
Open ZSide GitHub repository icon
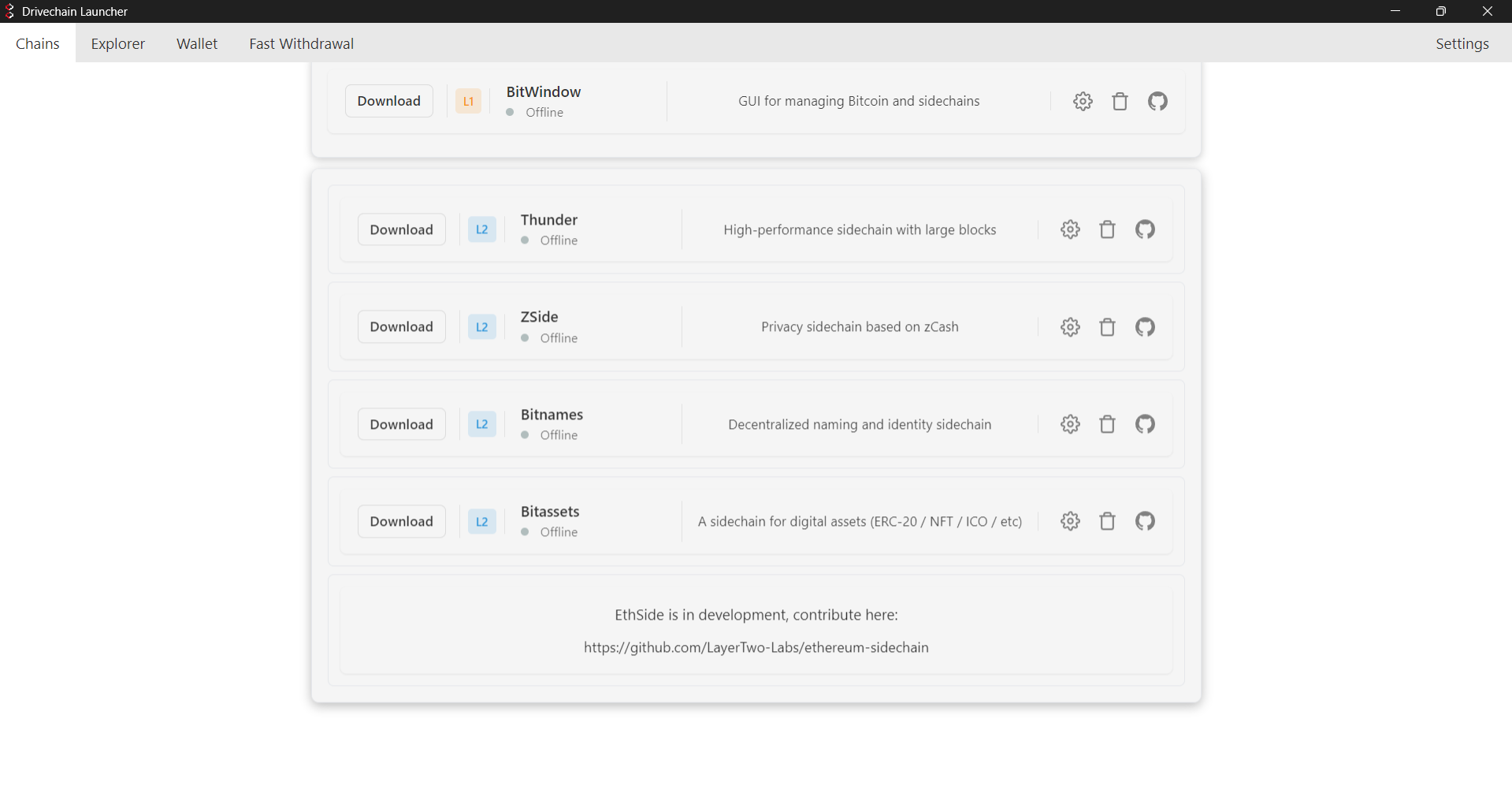point(1145,326)
